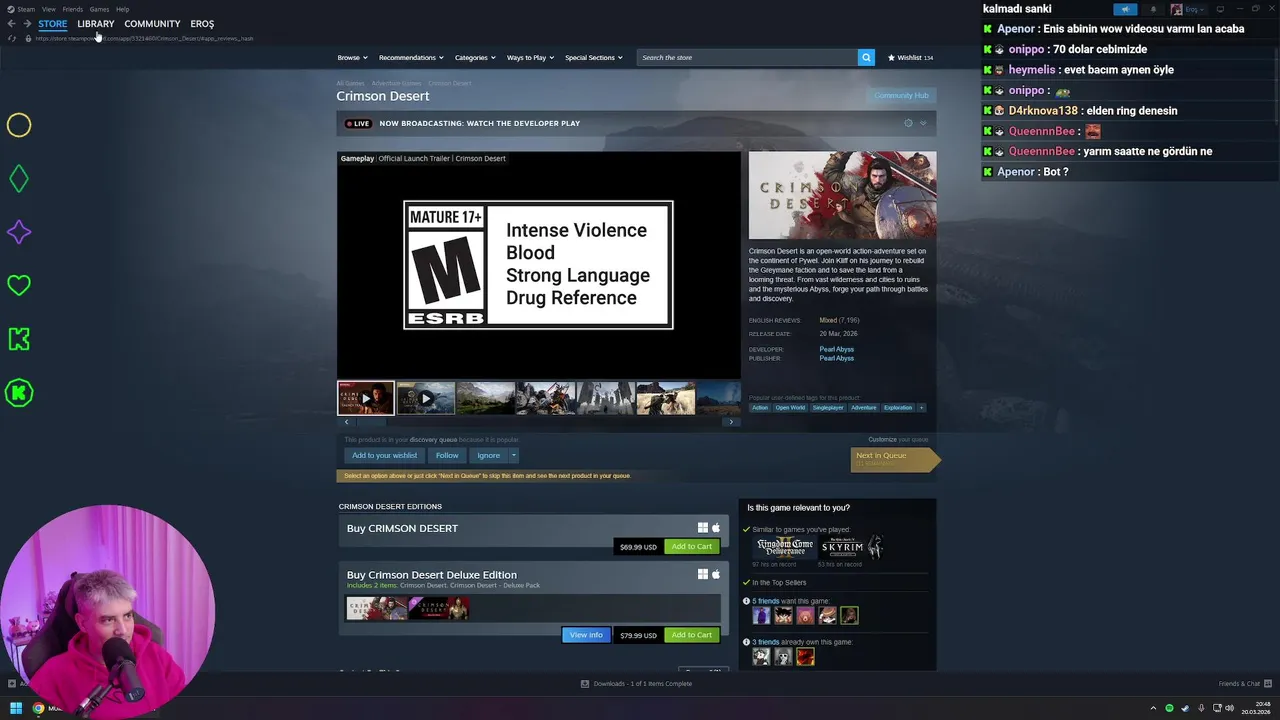Click the yellow circle overlay icon

click(x=19, y=125)
